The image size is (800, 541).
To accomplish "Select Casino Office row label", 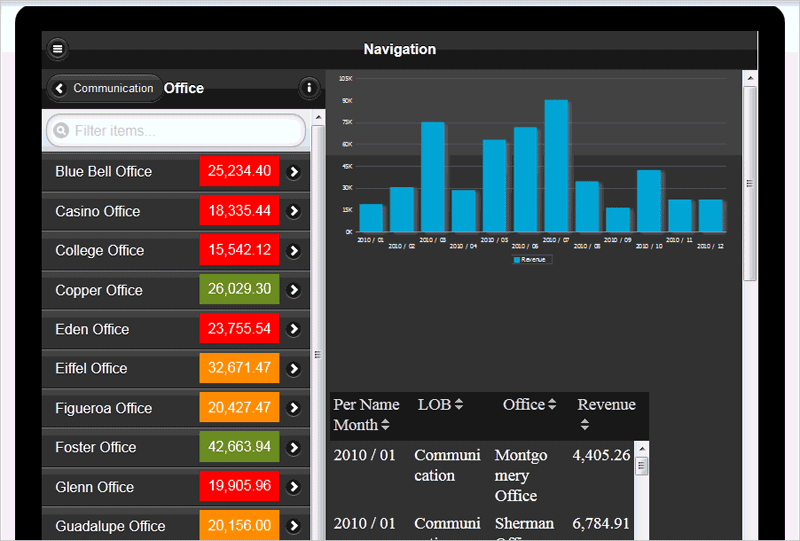I will tap(97, 211).
